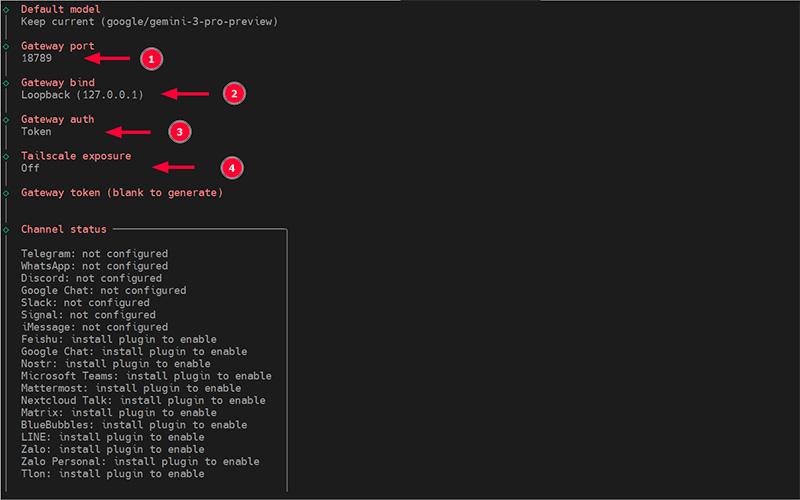Click the Loopback (127.0.0.1) bind value

point(82,95)
